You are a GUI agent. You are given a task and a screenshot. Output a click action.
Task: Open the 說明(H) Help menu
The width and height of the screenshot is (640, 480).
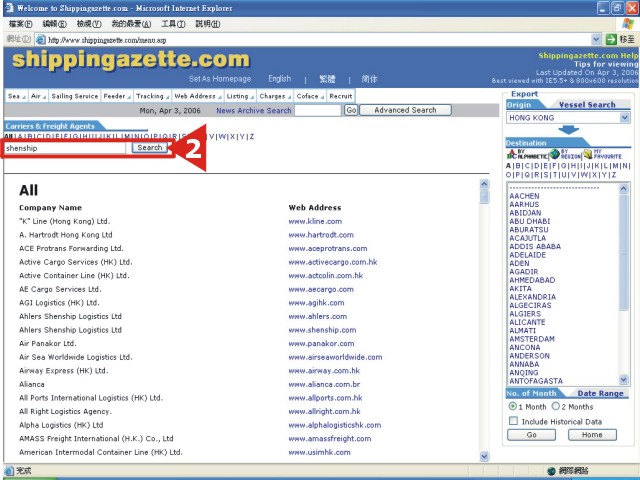point(208,24)
